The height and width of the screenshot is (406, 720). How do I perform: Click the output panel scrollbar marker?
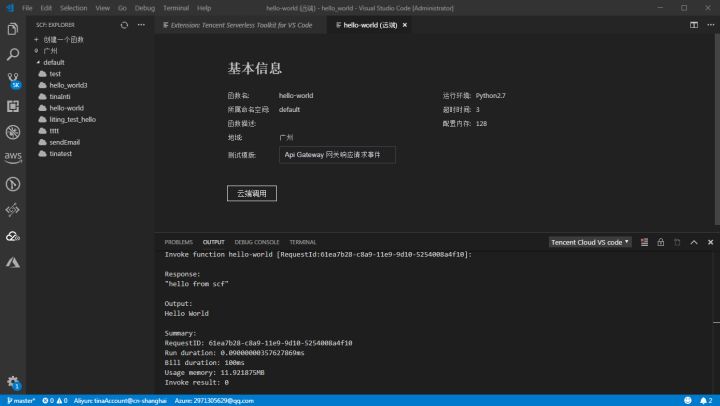coord(716,322)
